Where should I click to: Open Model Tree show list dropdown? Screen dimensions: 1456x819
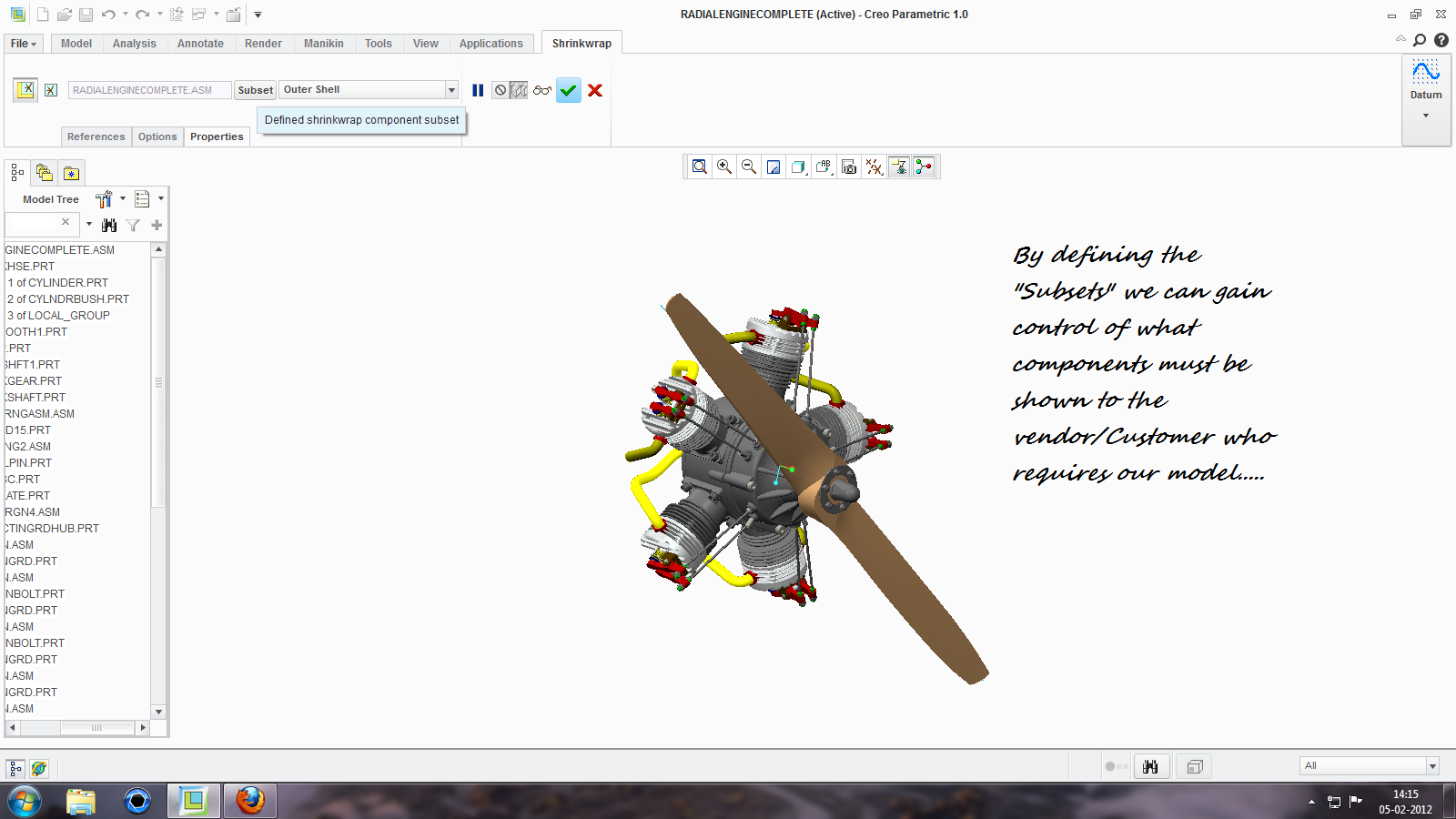pyautogui.click(x=148, y=199)
